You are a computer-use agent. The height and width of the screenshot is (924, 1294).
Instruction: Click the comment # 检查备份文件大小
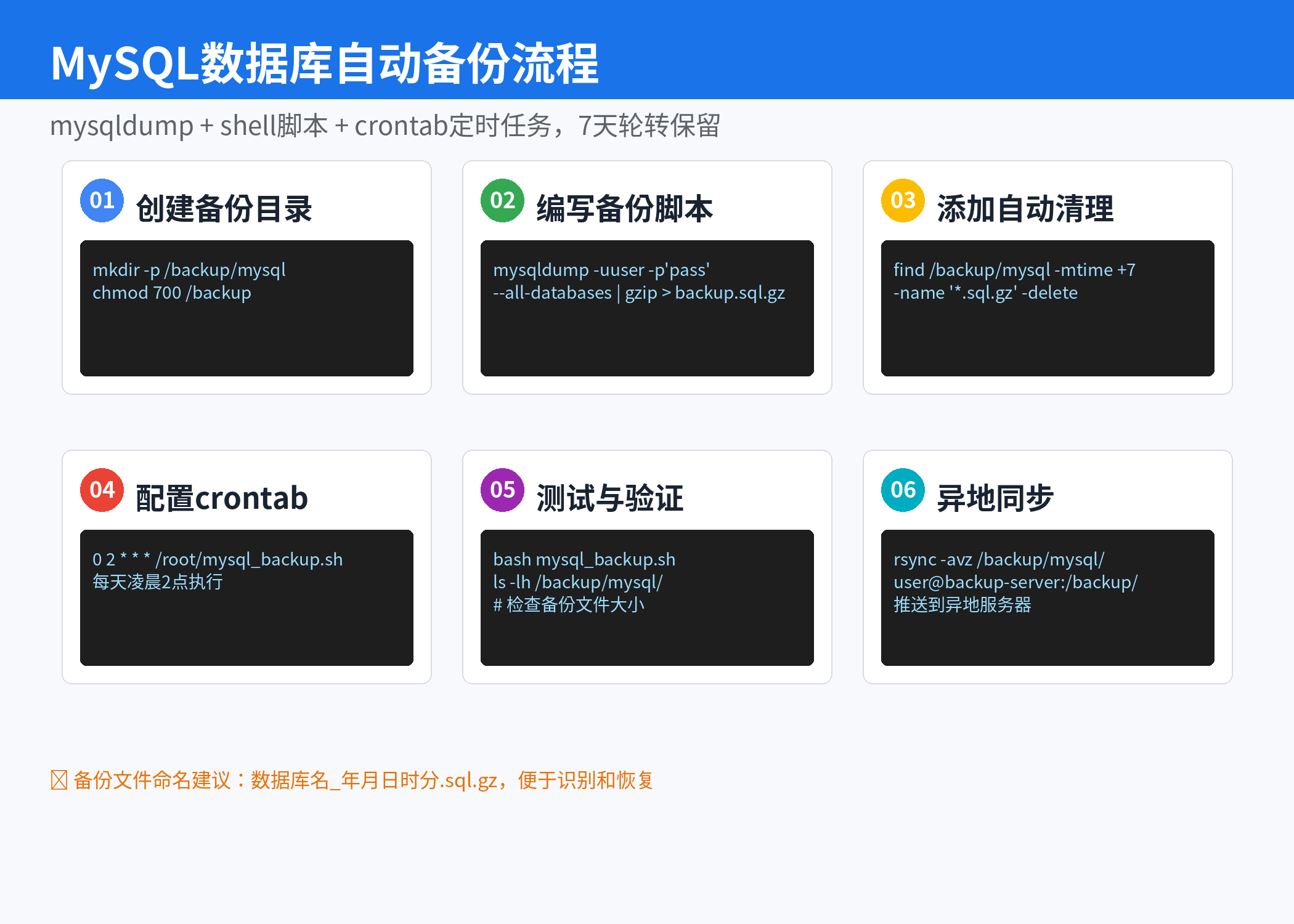[569, 605]
